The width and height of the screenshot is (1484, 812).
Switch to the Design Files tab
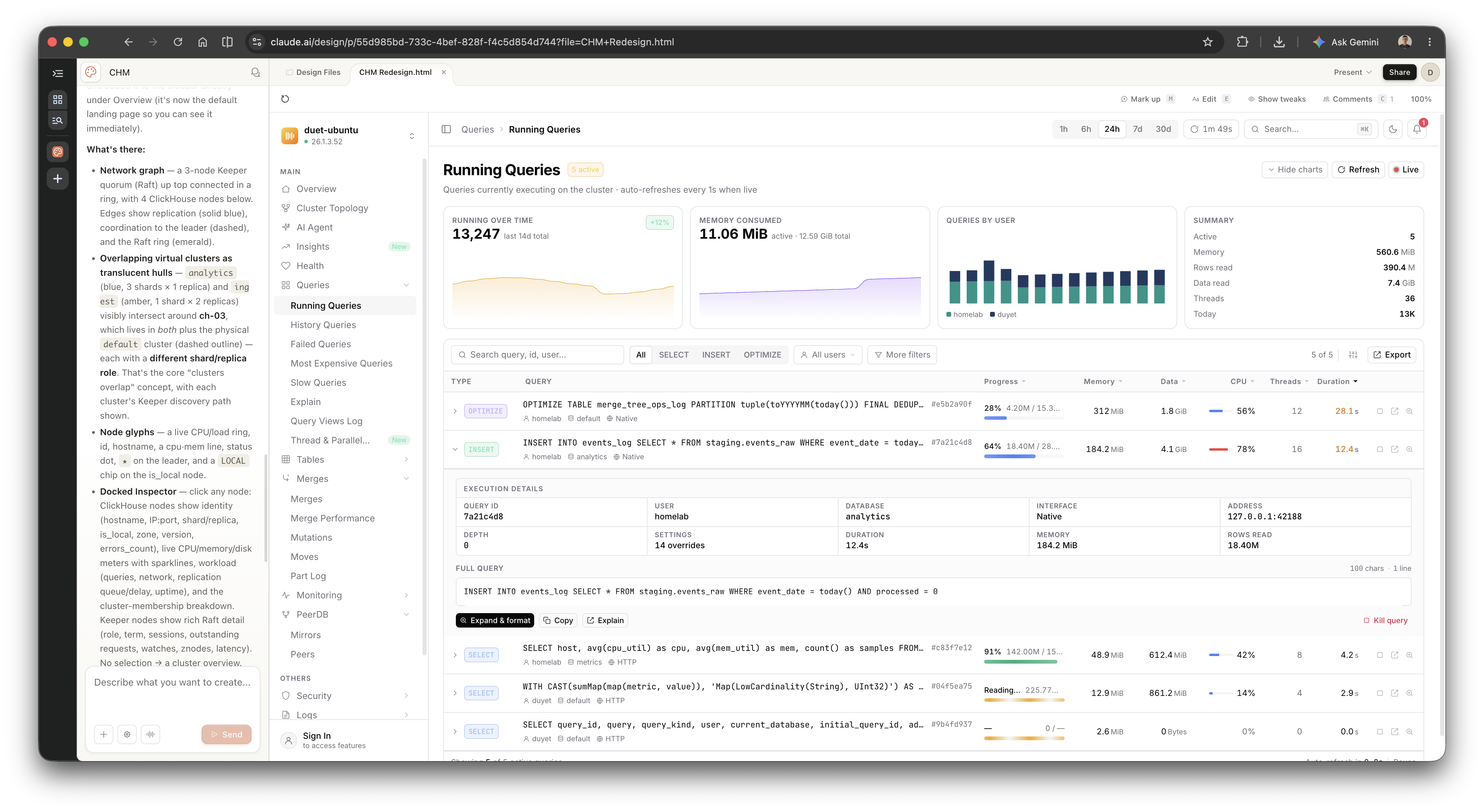[313, 72]
